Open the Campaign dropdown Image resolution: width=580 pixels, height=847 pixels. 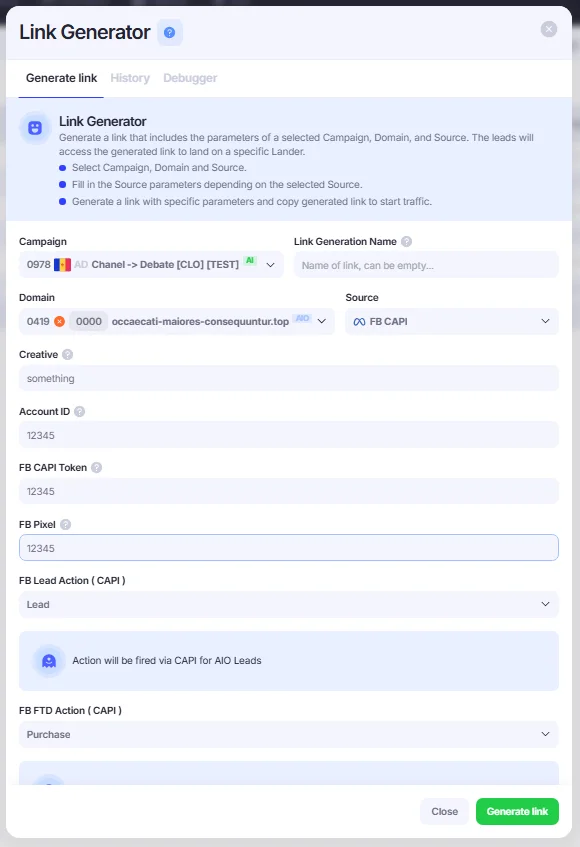point(151,265)
